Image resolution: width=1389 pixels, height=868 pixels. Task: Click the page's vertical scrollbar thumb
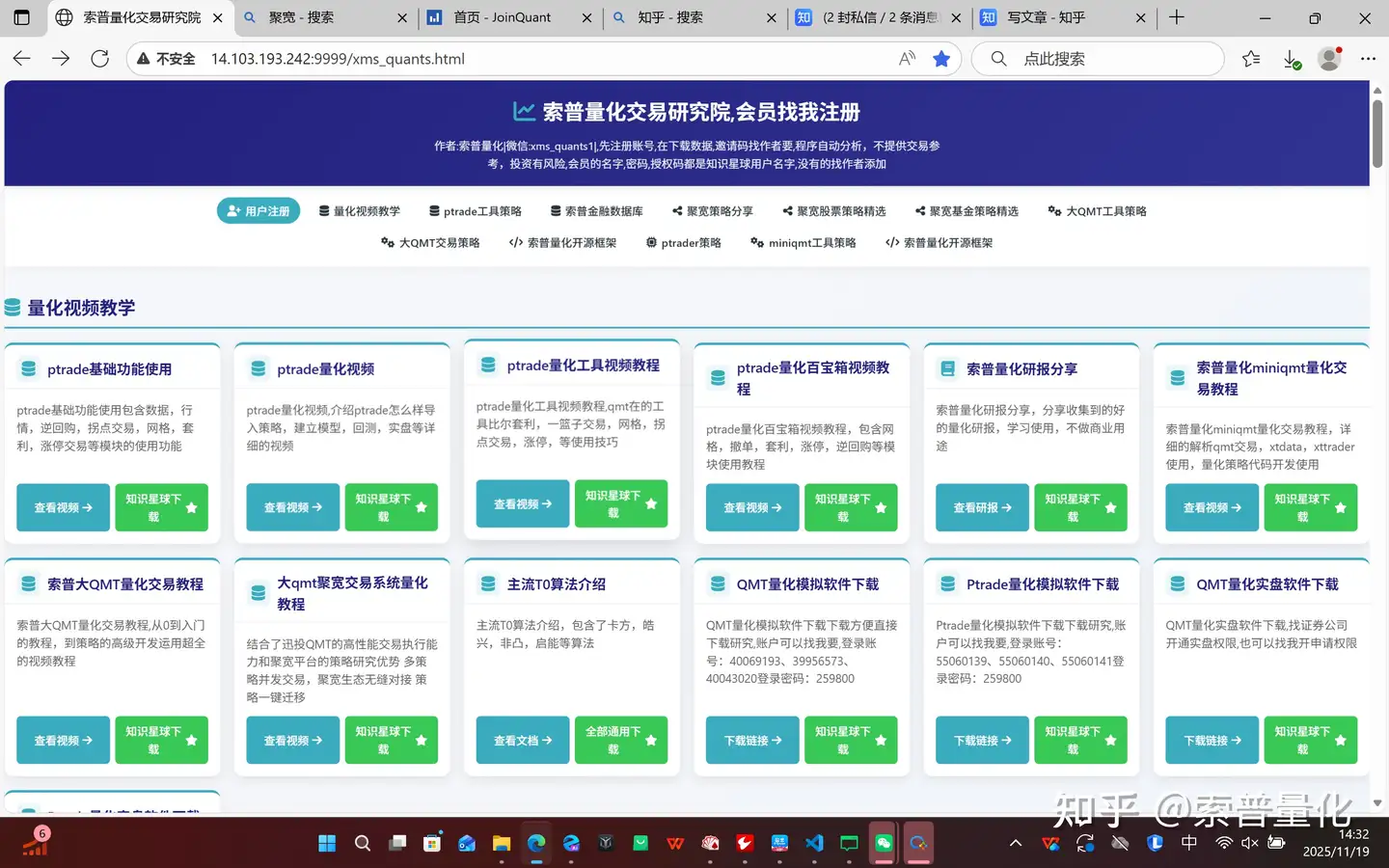(1377, 133)
